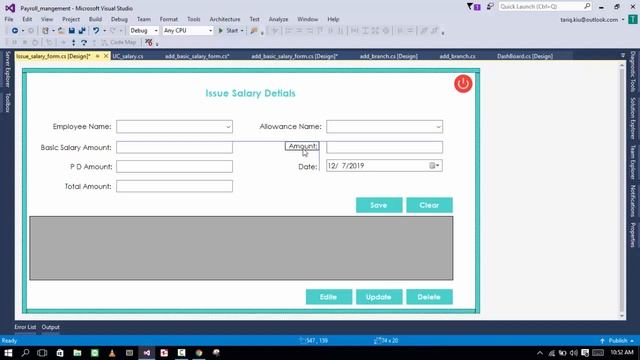
Task: Expand the Start button dropdown arrow
Action: click(x=242, y=31)
